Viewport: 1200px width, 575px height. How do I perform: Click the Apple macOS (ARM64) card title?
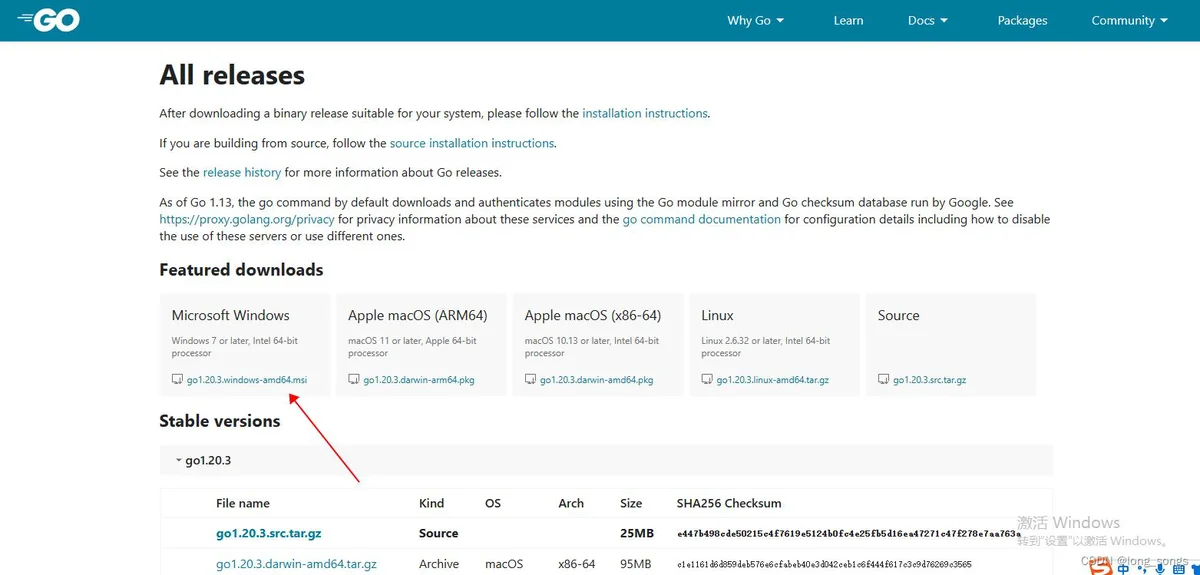tap(418, 315)
